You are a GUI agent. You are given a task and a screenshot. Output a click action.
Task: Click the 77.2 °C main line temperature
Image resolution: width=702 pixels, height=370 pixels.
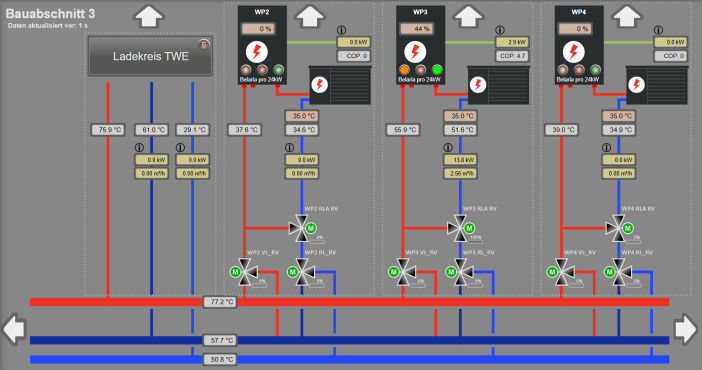tap(220, 302)
